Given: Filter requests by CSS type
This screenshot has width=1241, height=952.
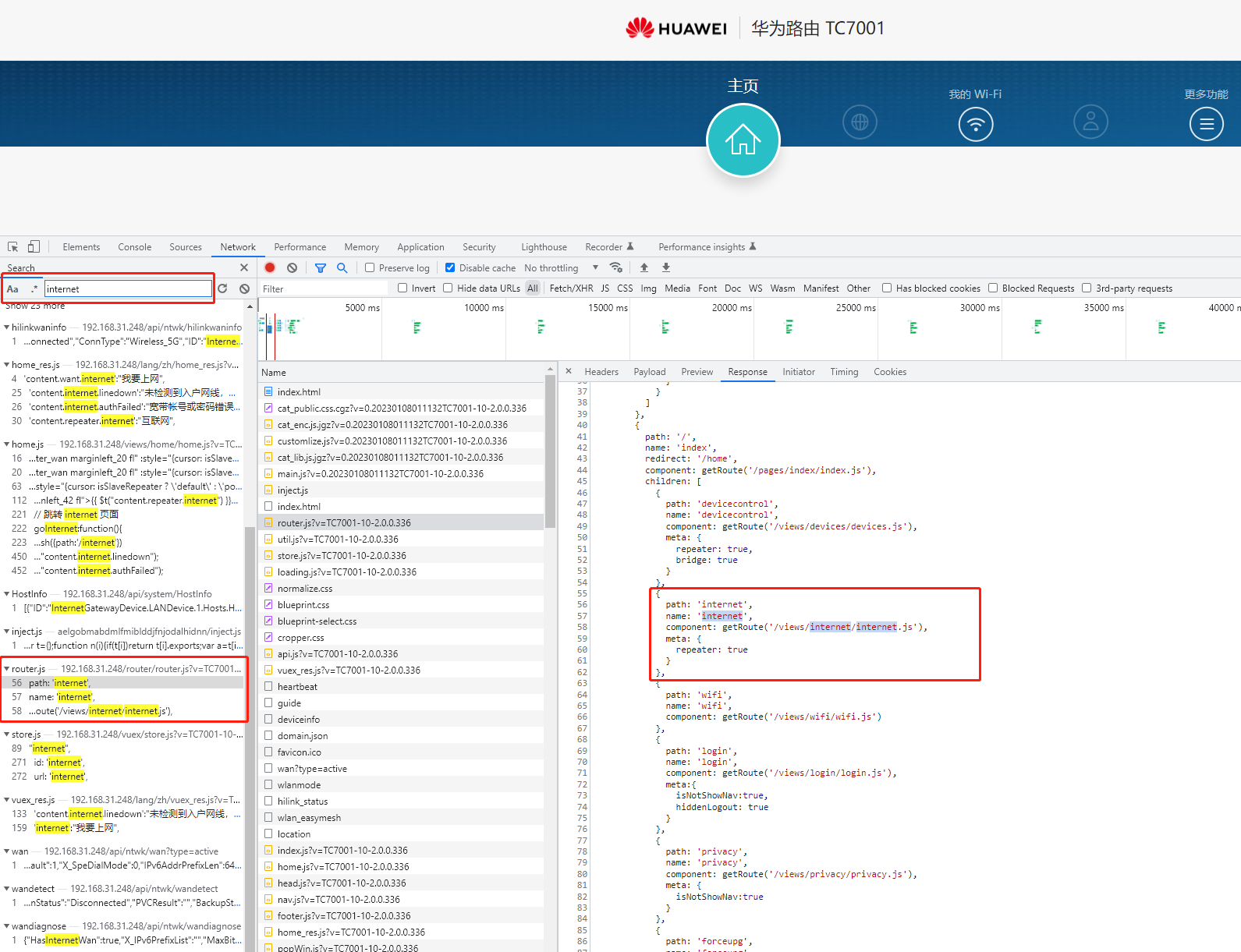Looking at the screenshot, I should (x=625, y=288).
